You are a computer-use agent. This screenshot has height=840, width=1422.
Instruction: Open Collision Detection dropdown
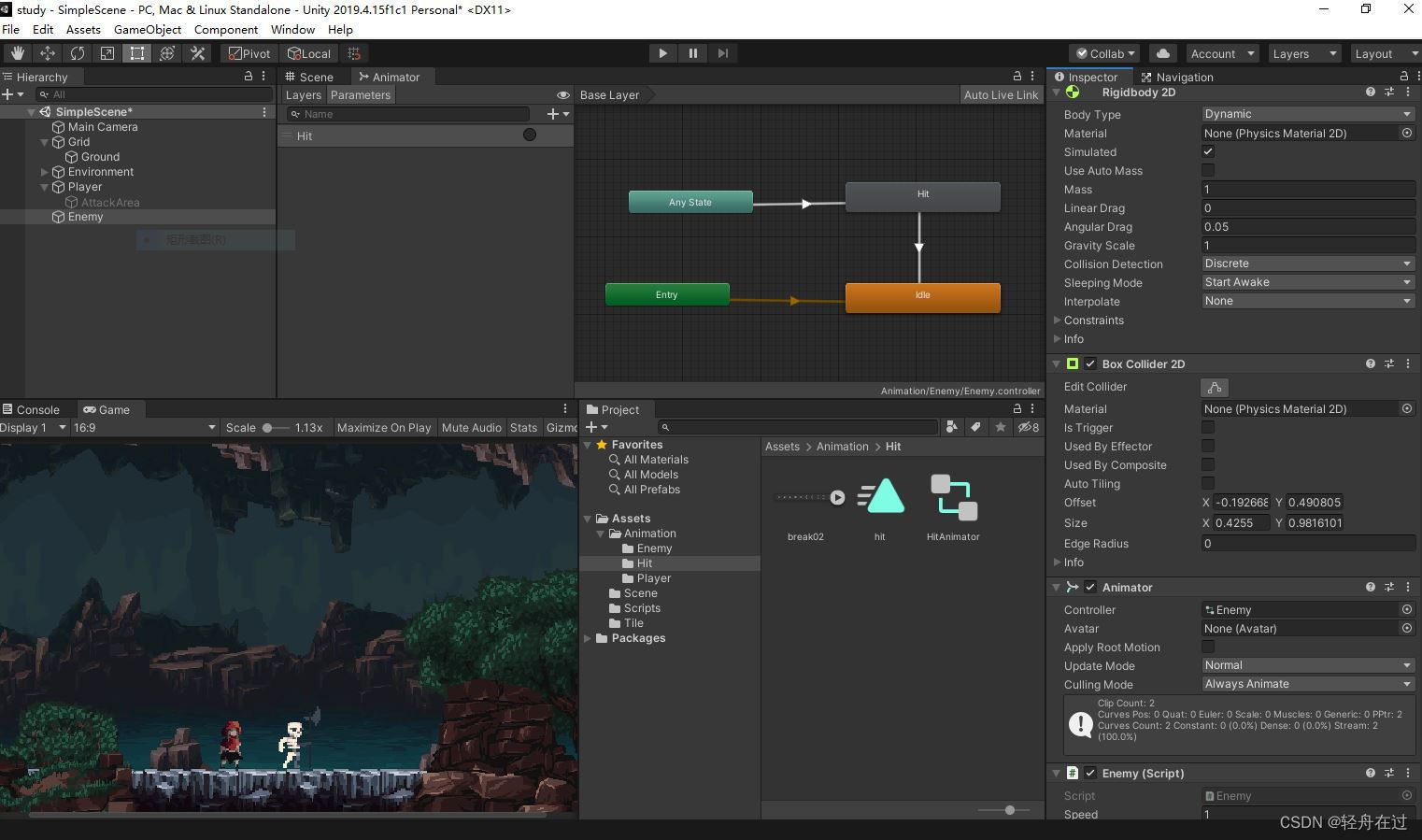[x=1308, y=263]
